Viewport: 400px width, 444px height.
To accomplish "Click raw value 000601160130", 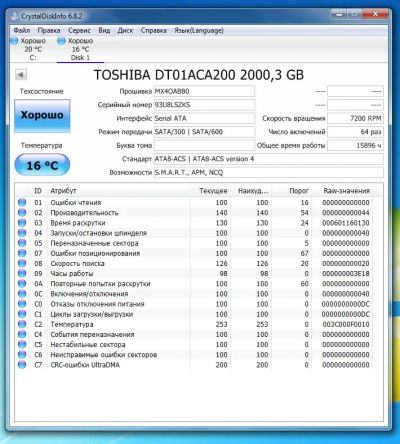I will [346, 223].
